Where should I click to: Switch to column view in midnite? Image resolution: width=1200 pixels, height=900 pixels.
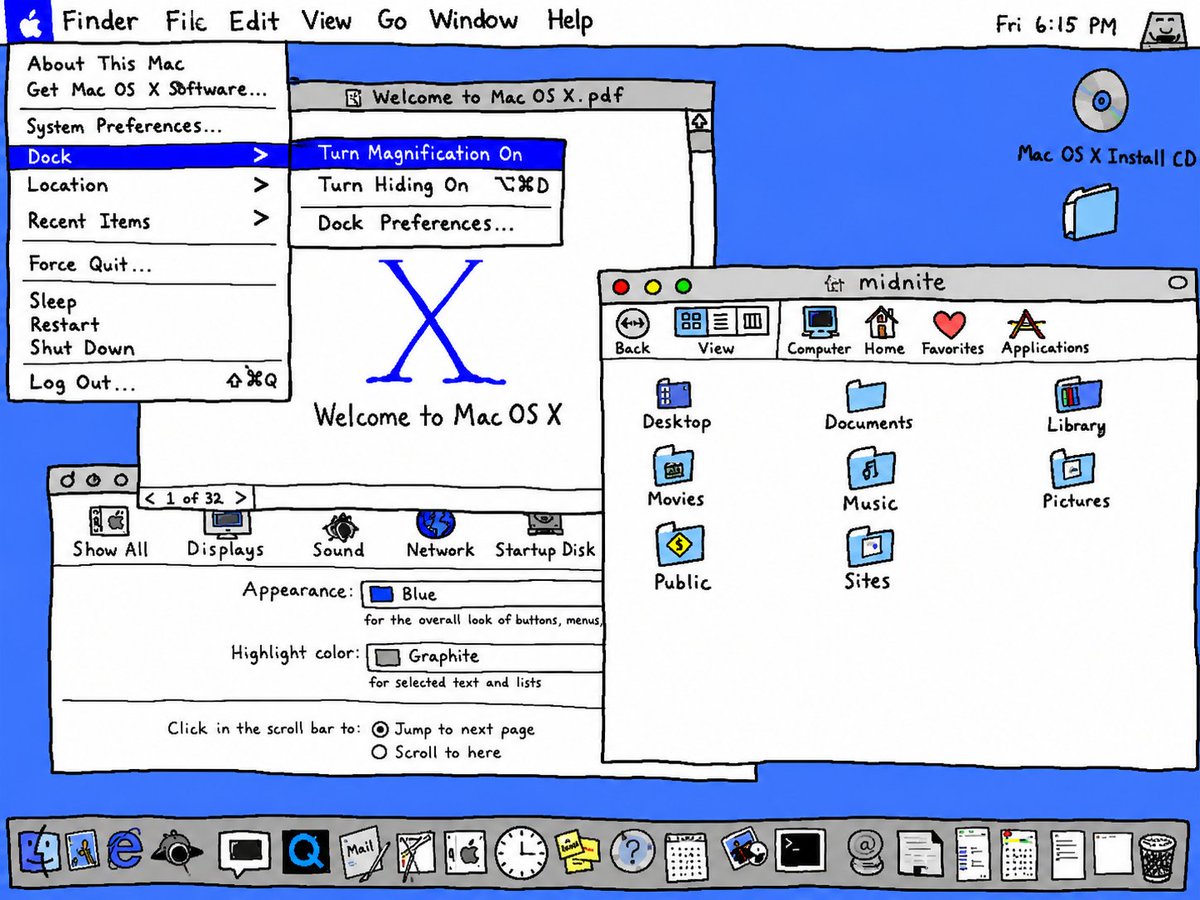(x=753, y=321)
